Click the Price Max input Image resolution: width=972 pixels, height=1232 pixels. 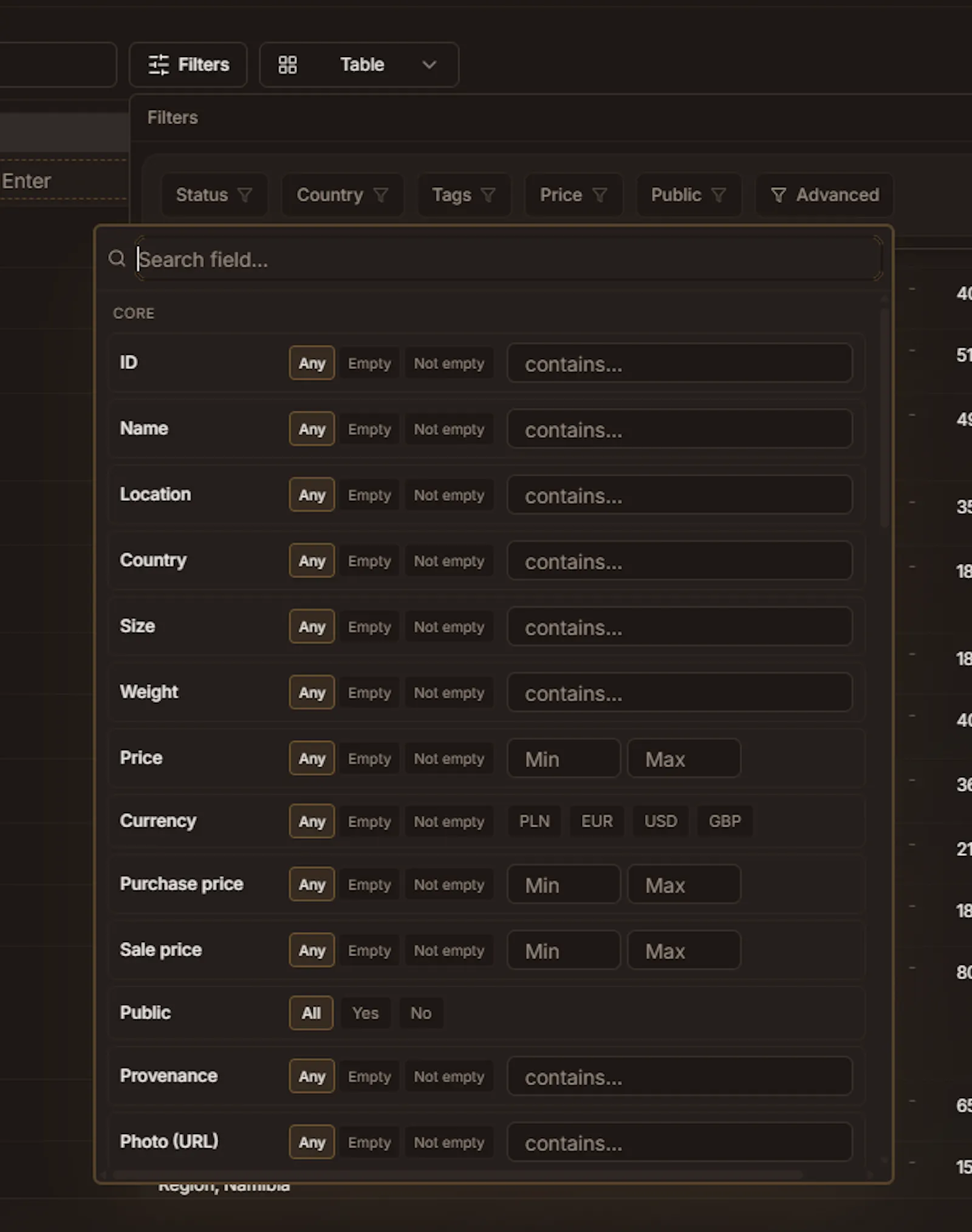pyautogui.click(x=684, y=759)
